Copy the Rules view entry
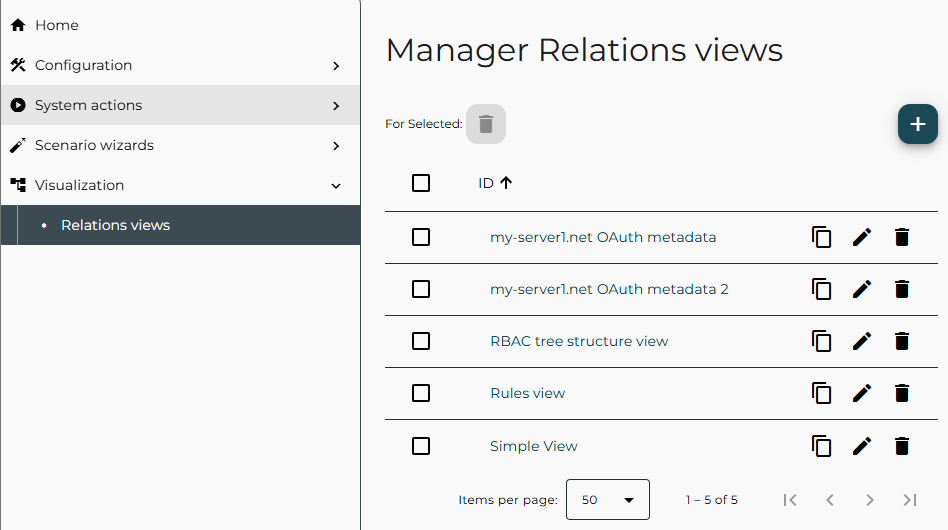The image size is (948, 530). pyautogui.click(x=821, y=393)
